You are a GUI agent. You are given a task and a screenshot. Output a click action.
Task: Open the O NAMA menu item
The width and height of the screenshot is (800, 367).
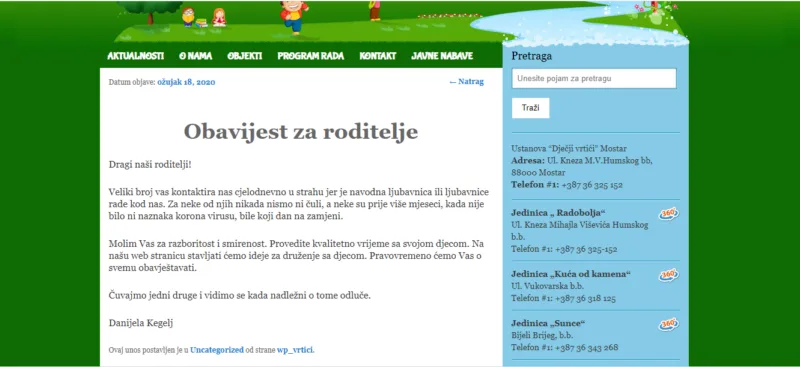pos(195,56)
